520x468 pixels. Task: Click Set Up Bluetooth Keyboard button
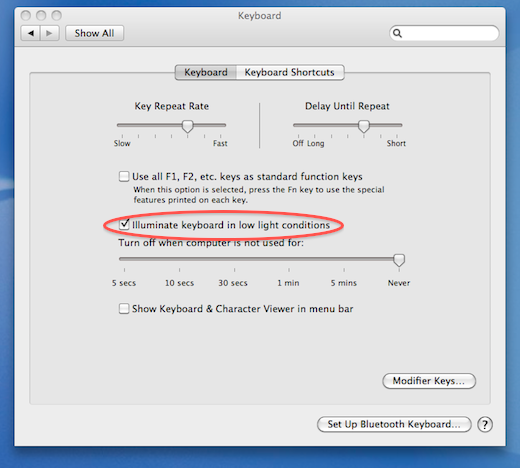394,424
